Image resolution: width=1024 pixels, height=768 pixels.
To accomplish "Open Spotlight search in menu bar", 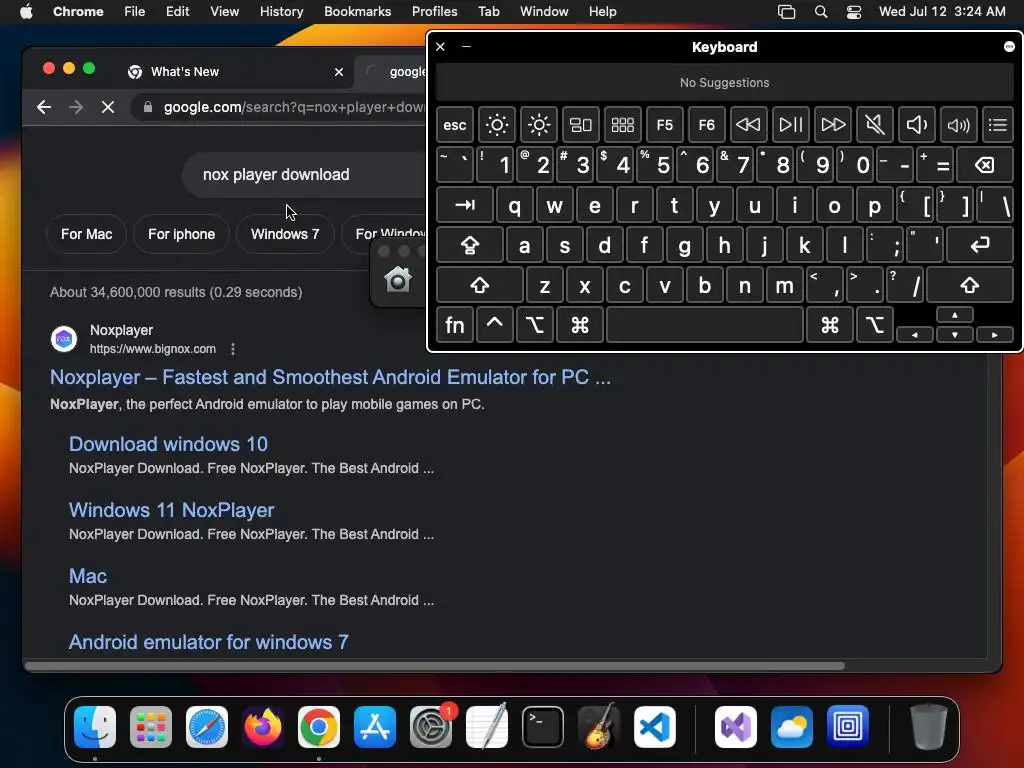I will coord(821,12).
